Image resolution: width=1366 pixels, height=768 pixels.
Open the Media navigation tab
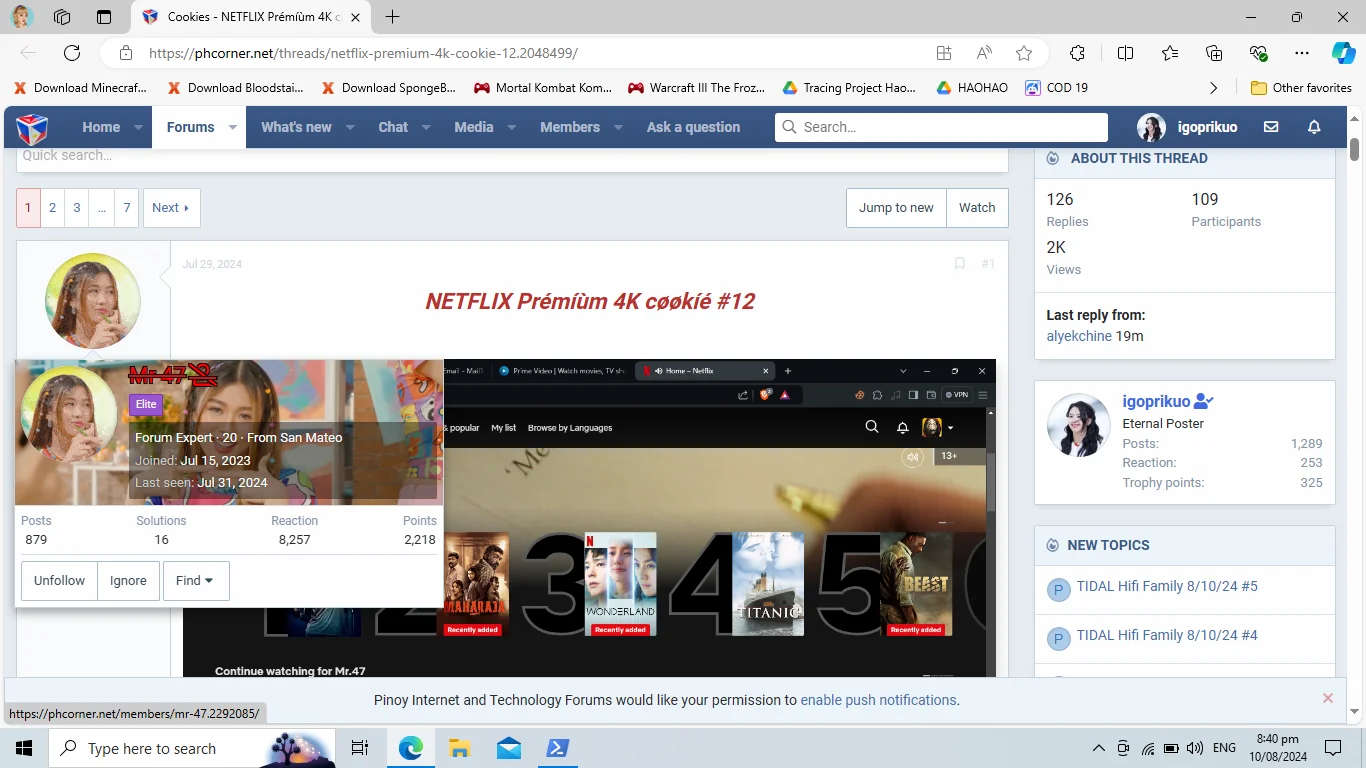(474, 127)
